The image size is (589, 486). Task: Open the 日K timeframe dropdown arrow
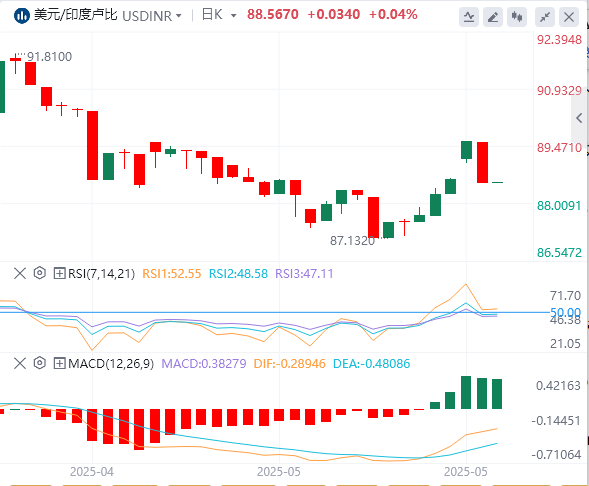point(234,16)
